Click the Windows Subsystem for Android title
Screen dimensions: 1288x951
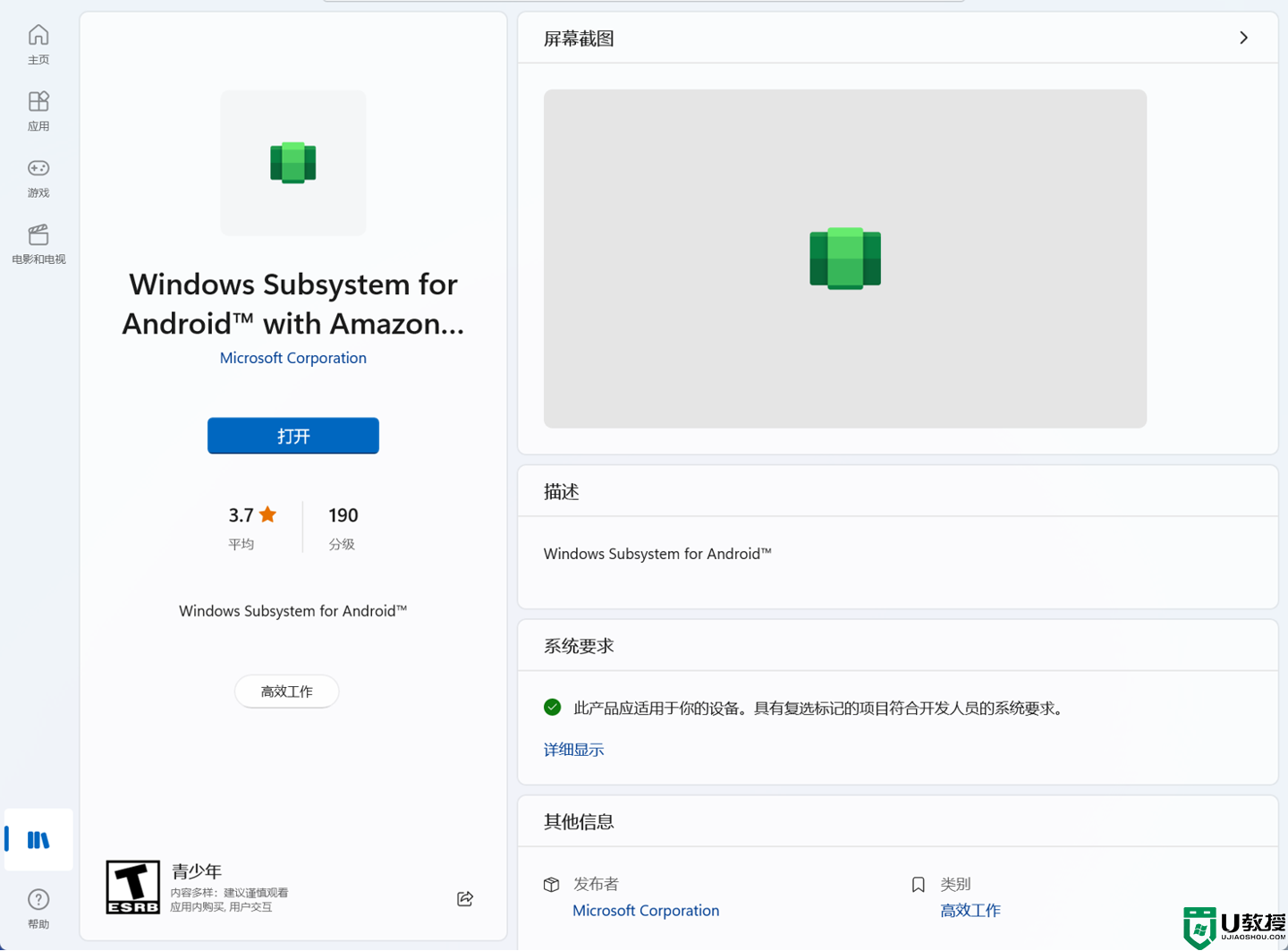[293, 304]
